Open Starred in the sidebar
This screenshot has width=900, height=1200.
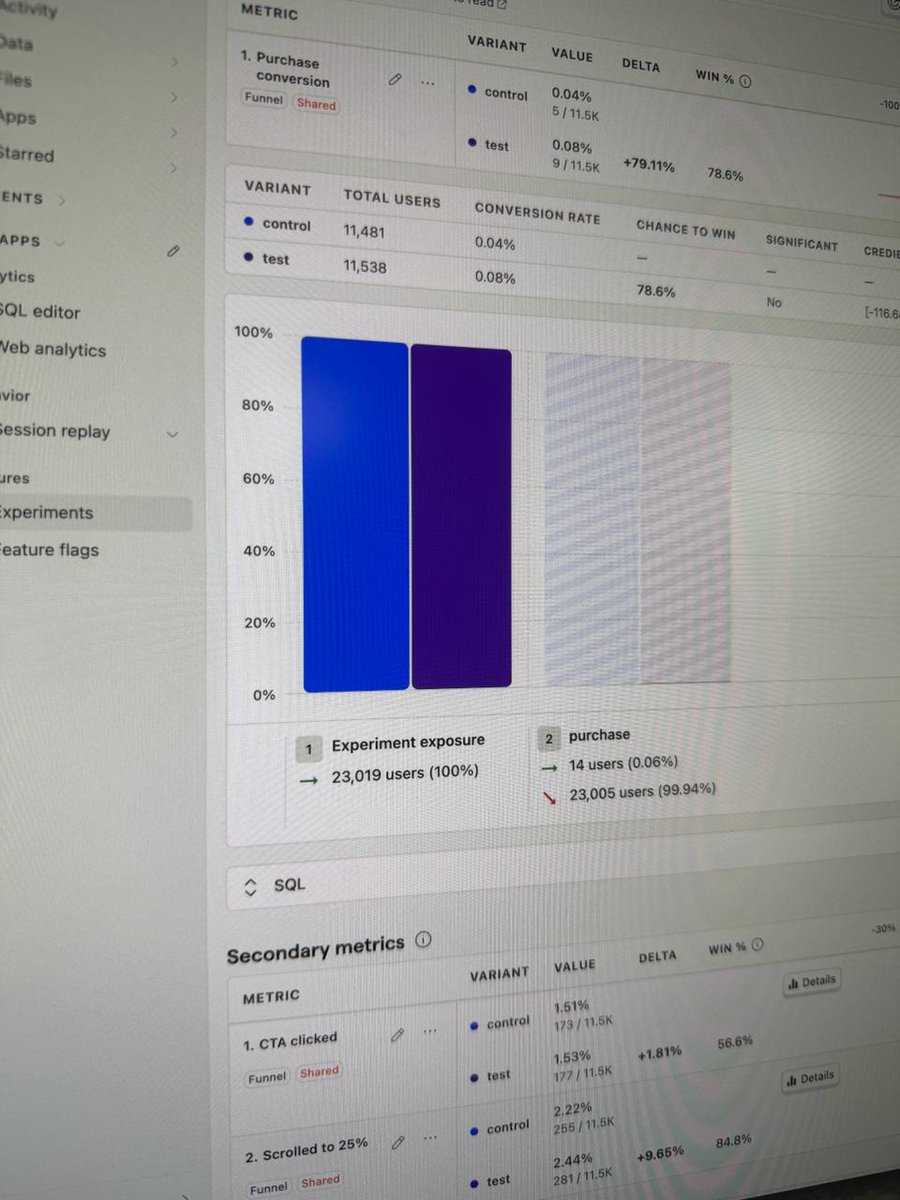27,156
